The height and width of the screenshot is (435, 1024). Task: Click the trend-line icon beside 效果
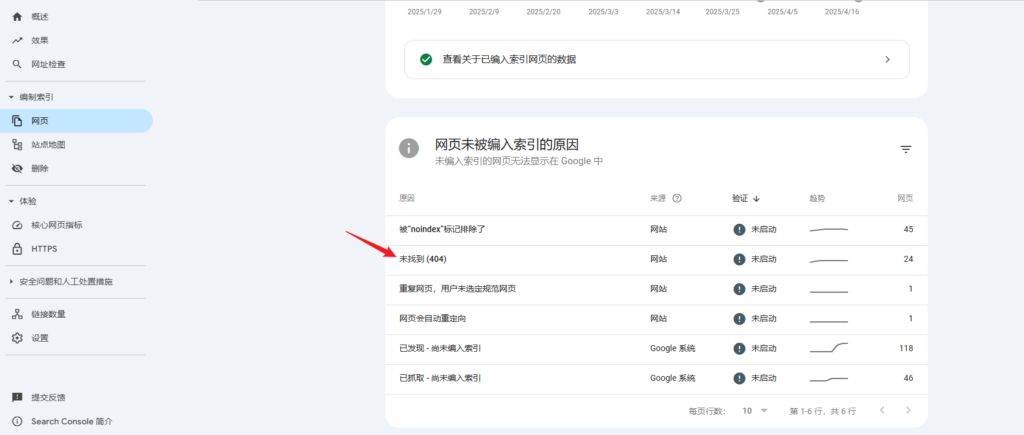pyautogui.click(x=17, y=40)
